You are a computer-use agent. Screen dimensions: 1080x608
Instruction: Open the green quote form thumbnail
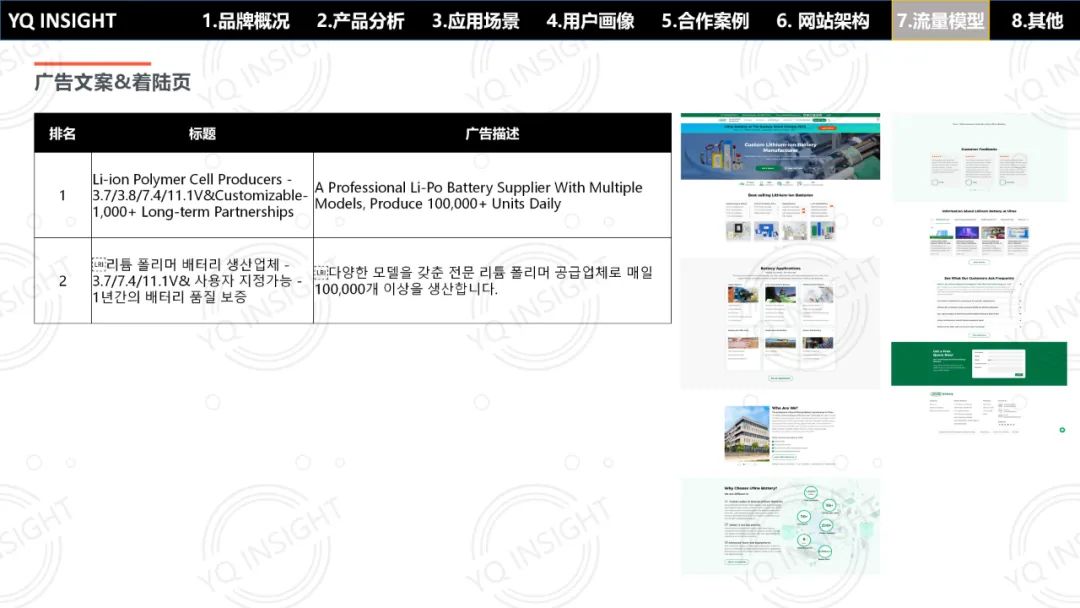pyautogui.click(x=979, y=364)
